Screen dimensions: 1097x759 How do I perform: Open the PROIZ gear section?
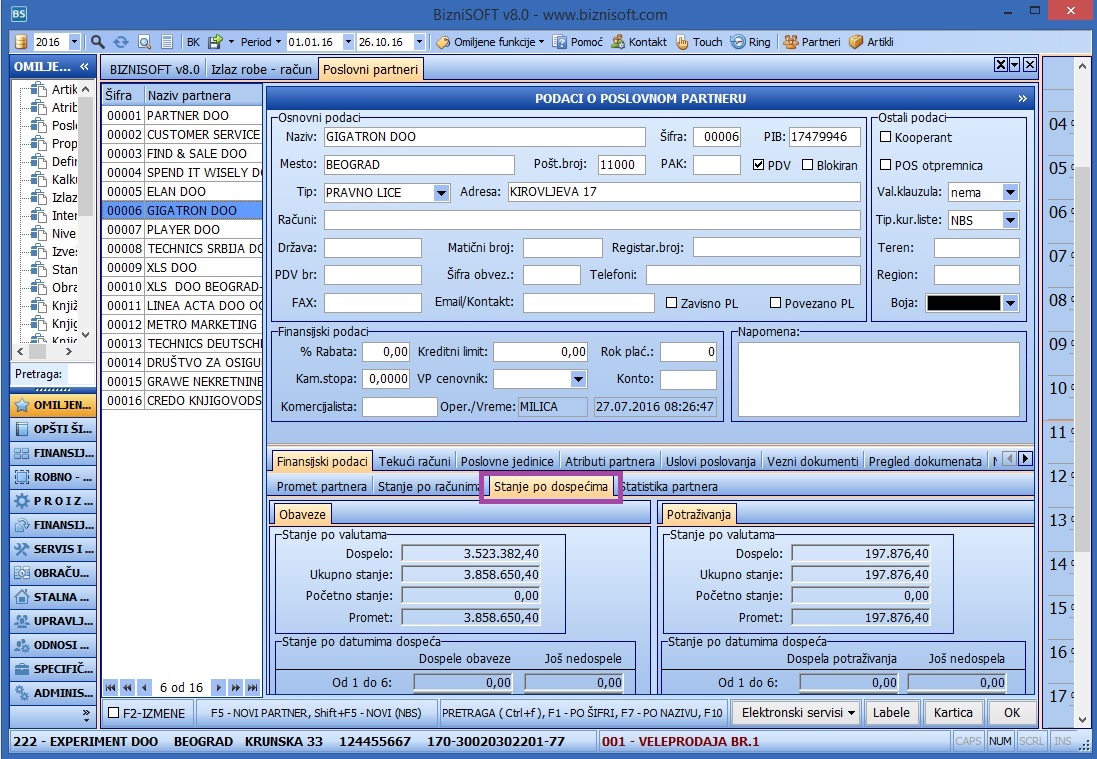[x=53, y=501]
